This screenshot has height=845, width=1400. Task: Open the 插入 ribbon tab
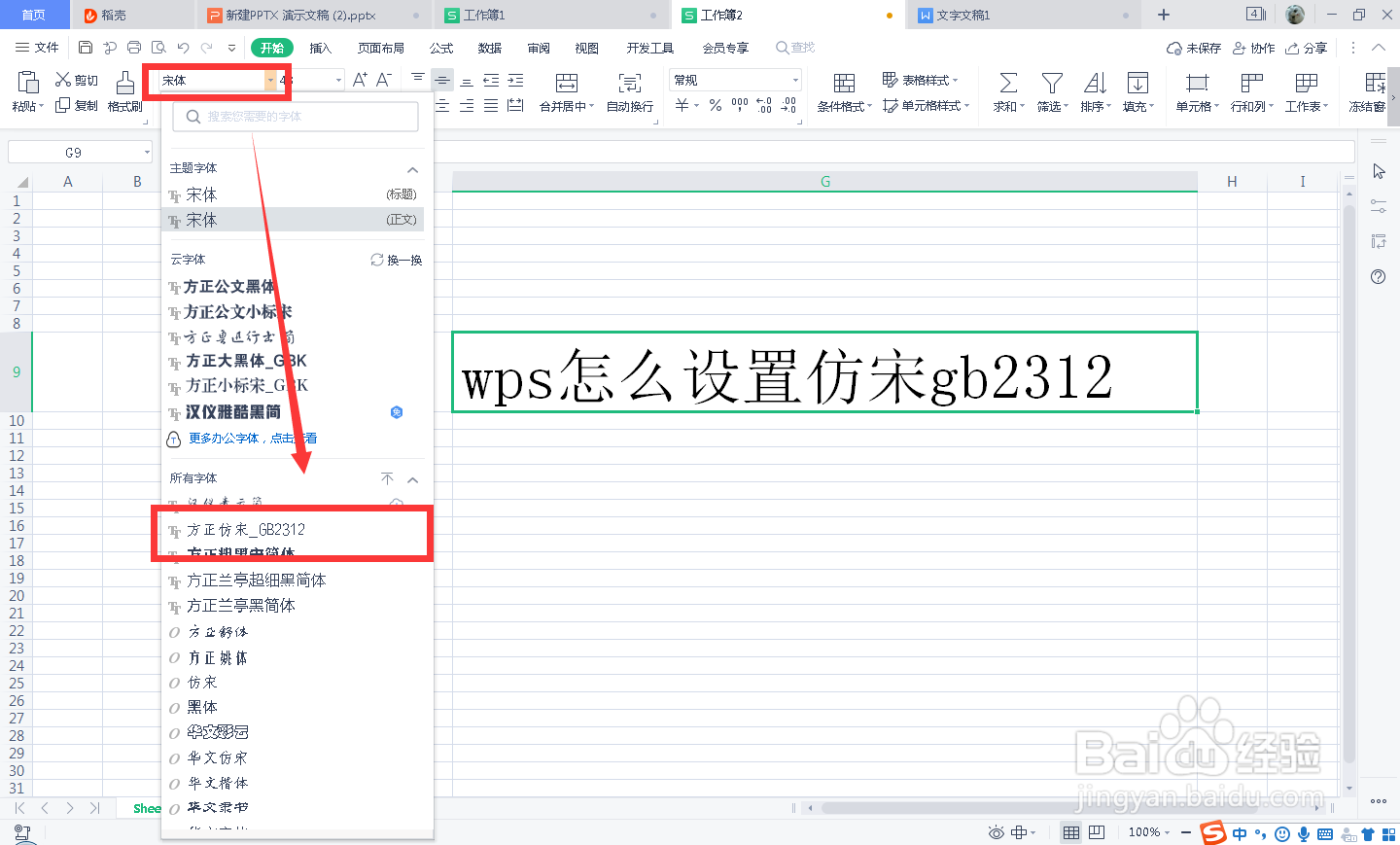320,48
